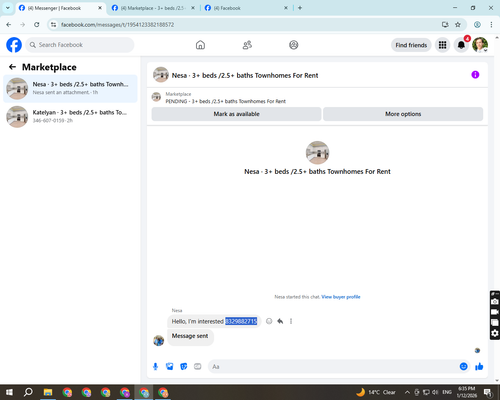
Task: Bookmark this page with star
Action: point(458,25)
